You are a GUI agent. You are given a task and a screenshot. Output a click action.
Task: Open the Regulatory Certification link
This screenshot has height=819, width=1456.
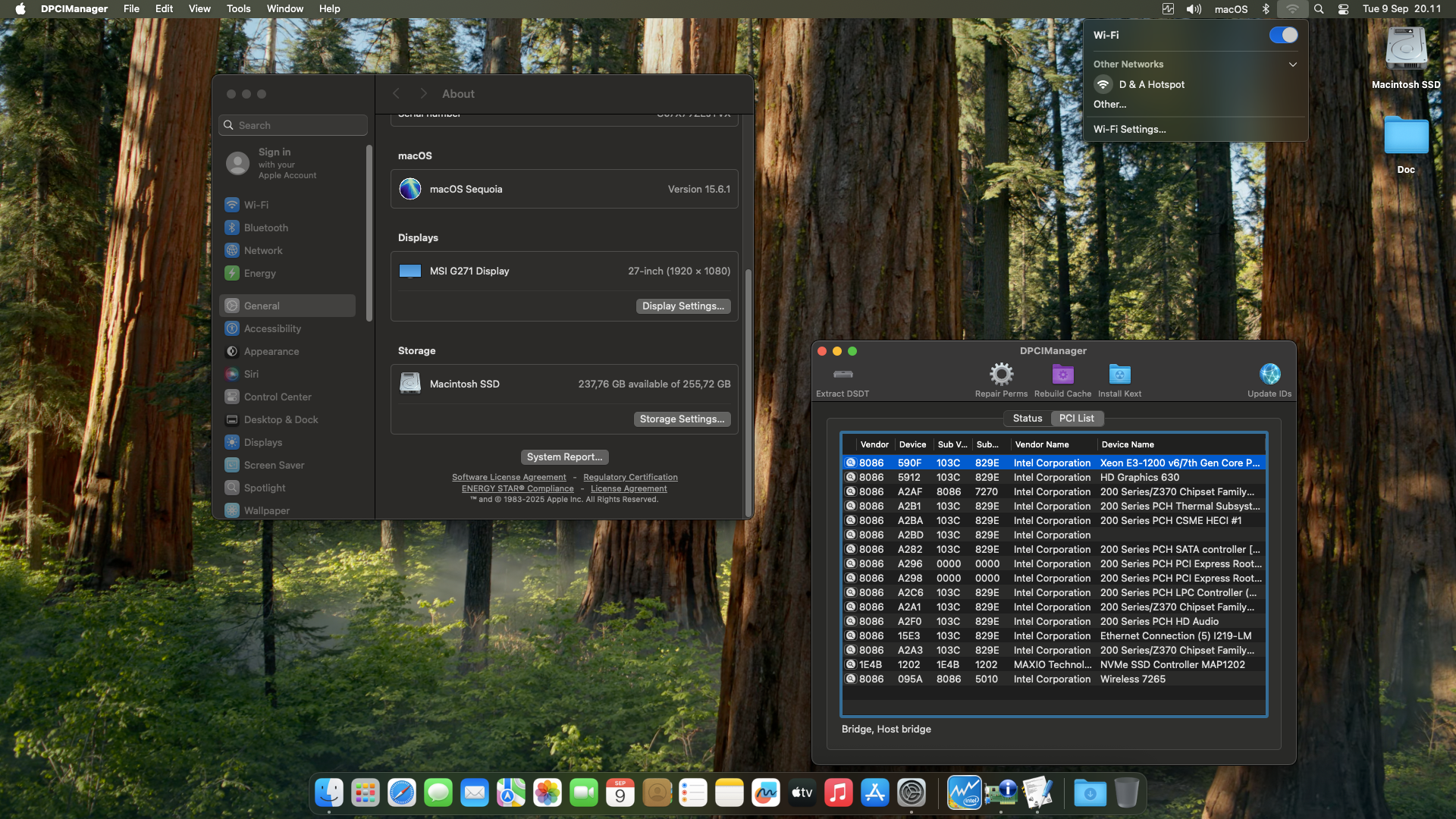pyautogui.click(x=630, y=478)
